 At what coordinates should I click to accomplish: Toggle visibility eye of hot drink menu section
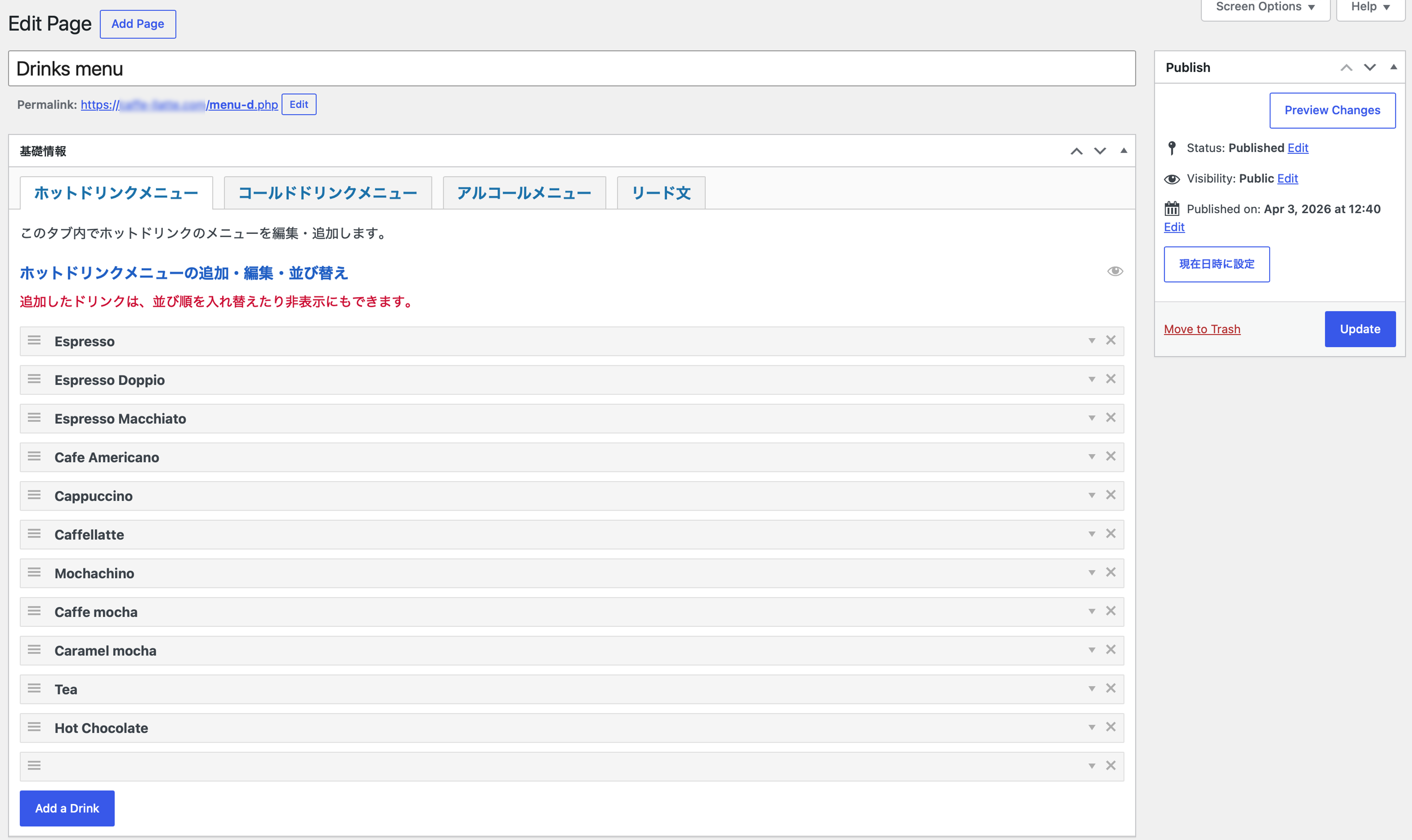[x=1115, y=271]
